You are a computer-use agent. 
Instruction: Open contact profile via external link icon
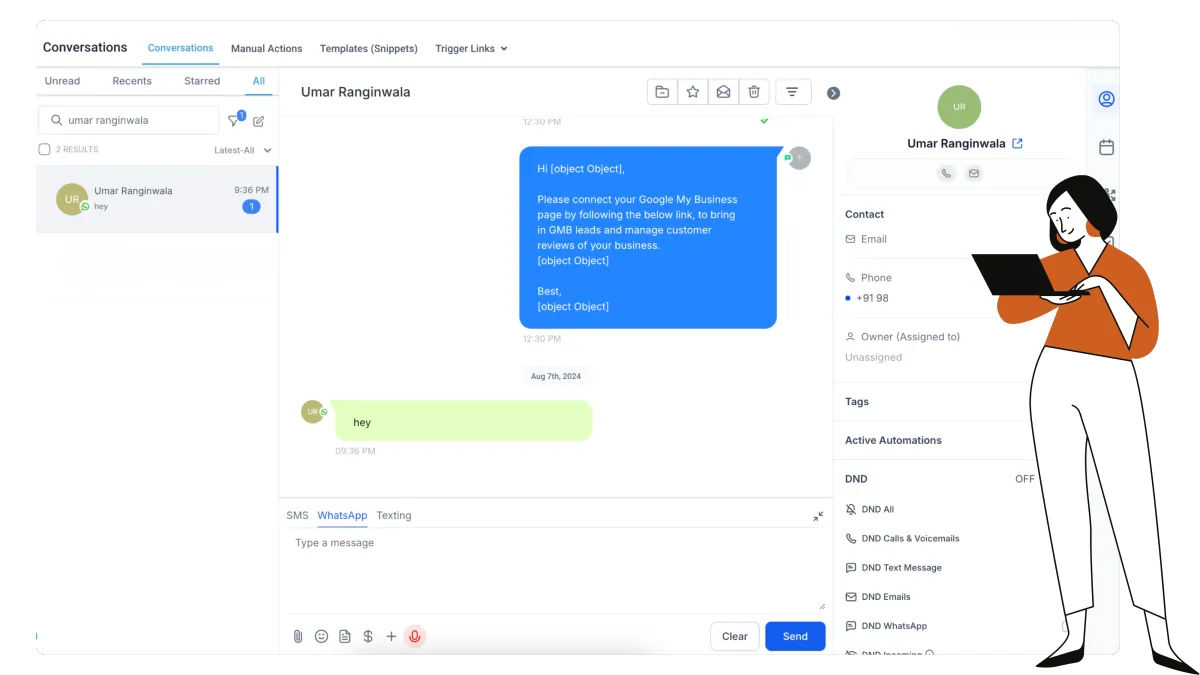click(1017, 143)
